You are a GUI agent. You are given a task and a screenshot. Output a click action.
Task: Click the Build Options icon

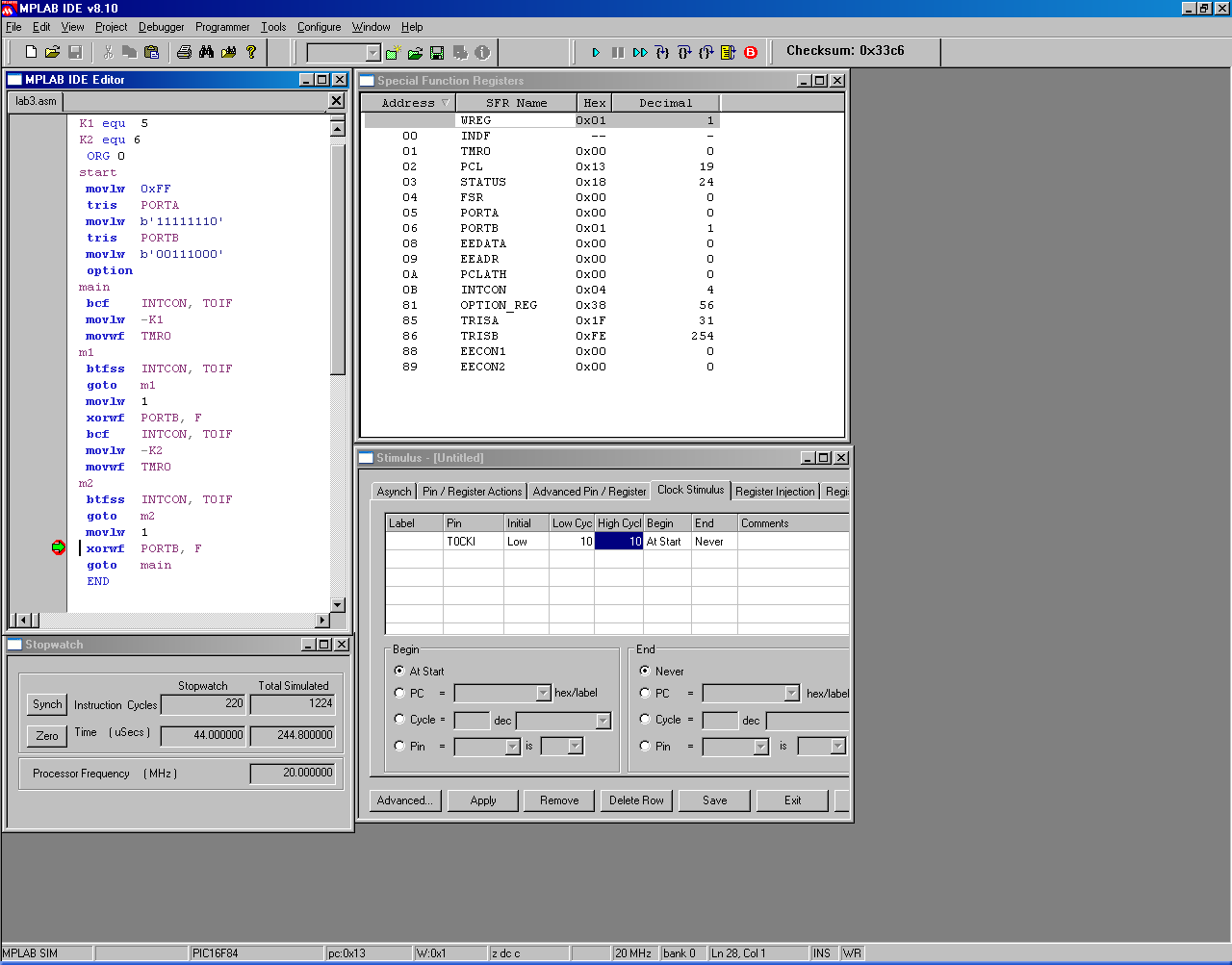(x=460, y=53)
